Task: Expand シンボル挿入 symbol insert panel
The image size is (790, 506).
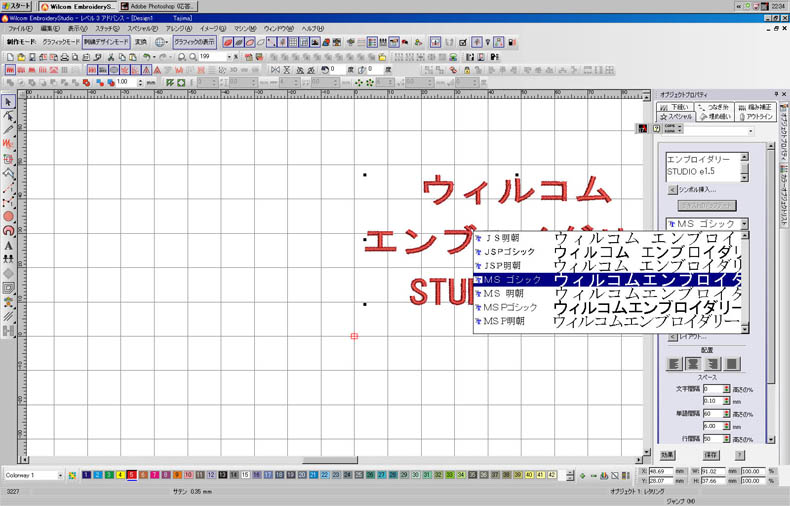Action: 672,190
